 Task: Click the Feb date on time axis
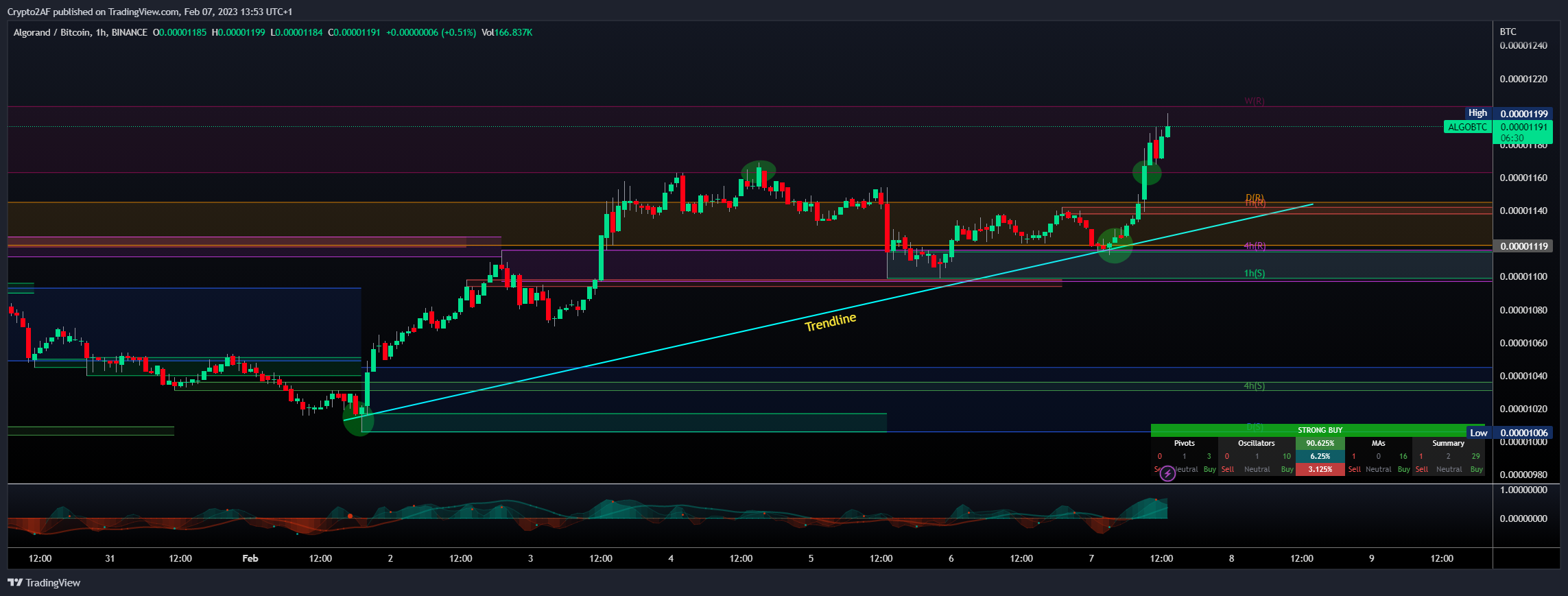pos(250,558)
